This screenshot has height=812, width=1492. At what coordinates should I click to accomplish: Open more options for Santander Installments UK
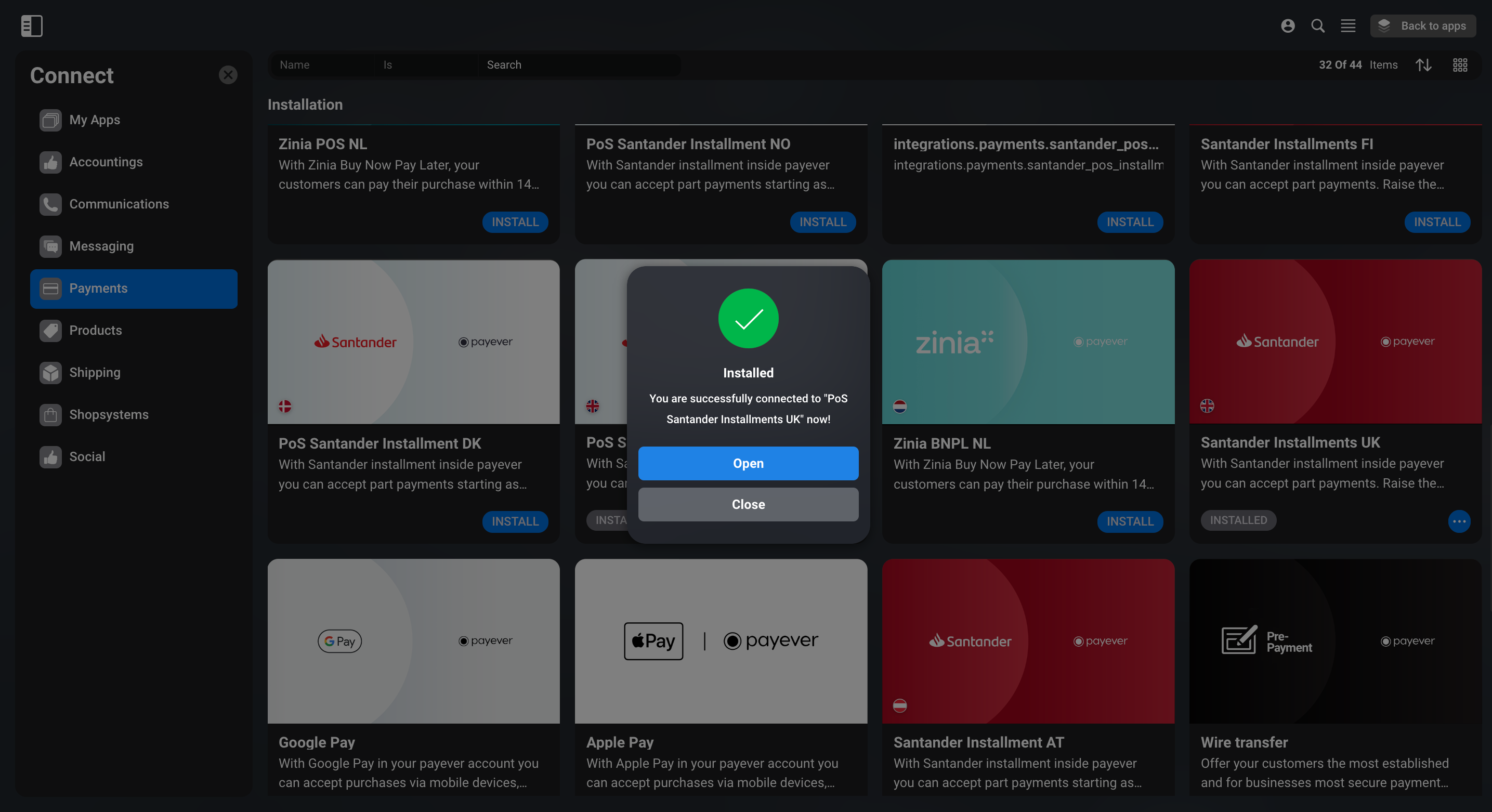(x=1459, y=521)
